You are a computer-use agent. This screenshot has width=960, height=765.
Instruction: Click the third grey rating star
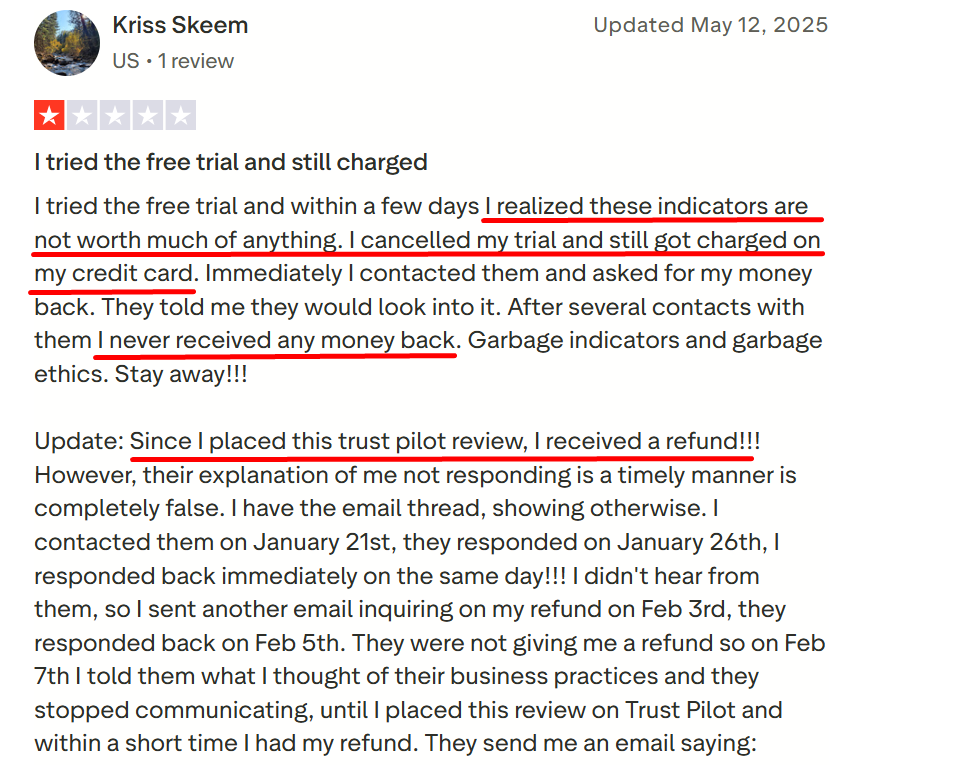click(115, 116)
